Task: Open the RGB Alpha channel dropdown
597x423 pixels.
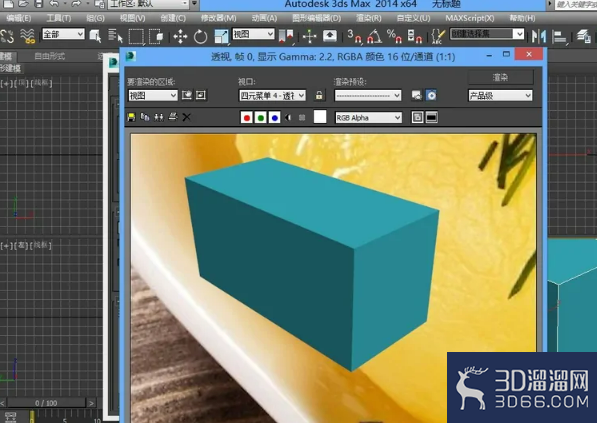Action: (x=368, y=118)
